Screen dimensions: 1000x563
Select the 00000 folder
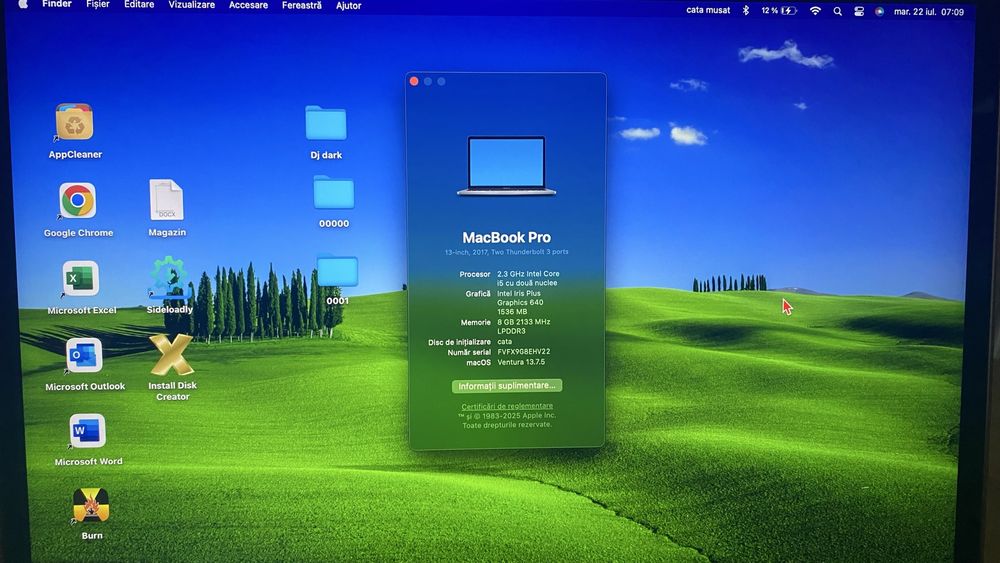[x=334, y=193]
